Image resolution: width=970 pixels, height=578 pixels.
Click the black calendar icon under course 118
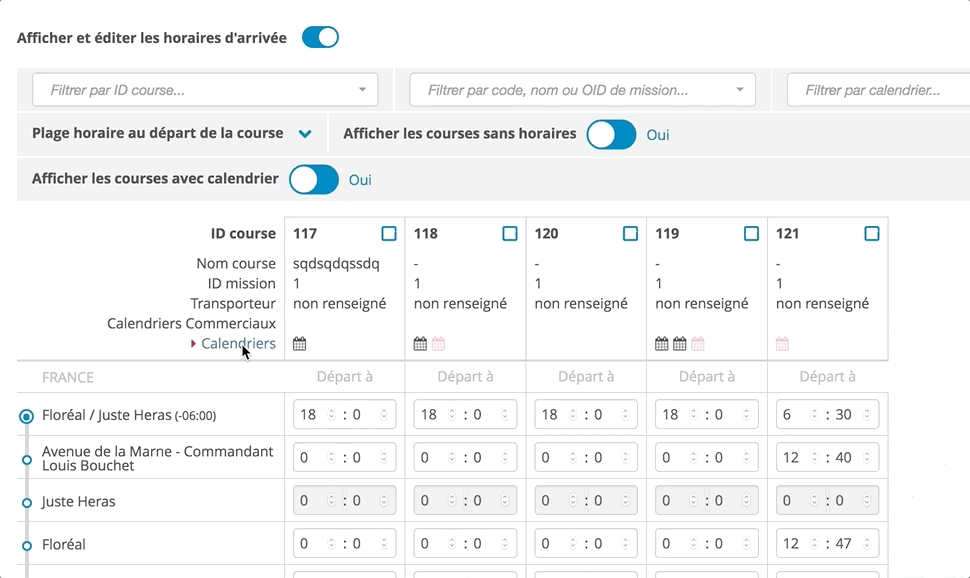pyautogui.click(x=420, y=344)
